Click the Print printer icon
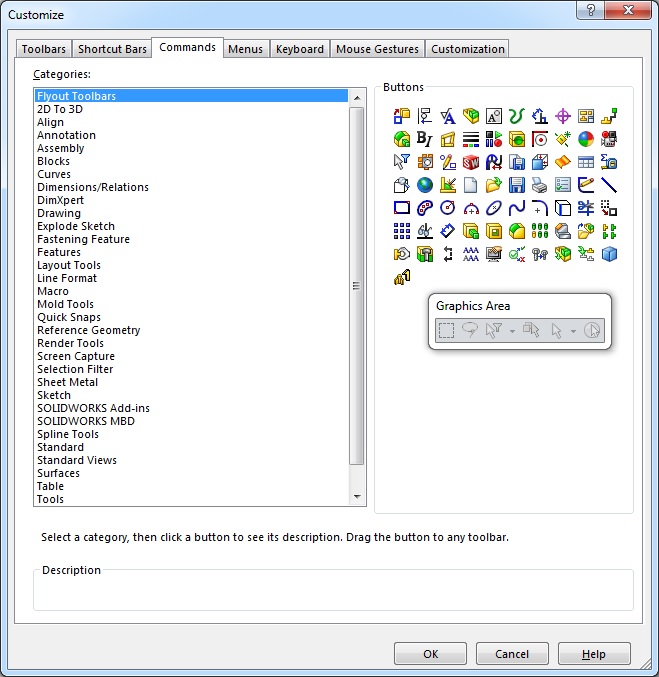The image size is (659, 677). (x=540, y=185)
